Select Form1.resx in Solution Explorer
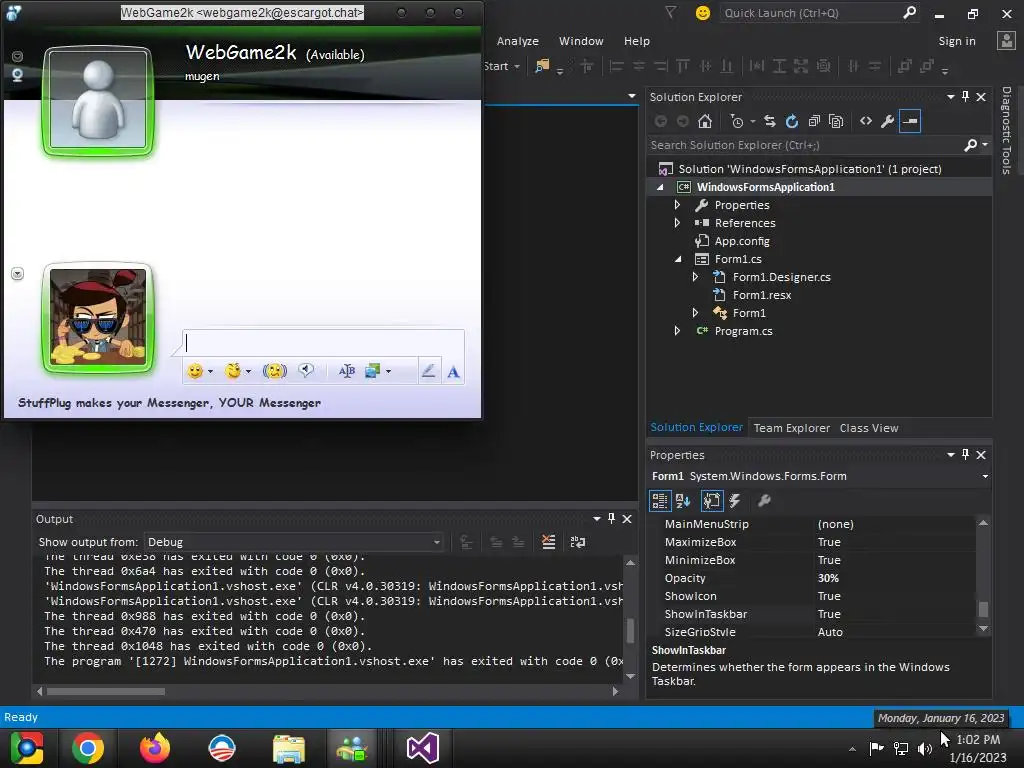 coord(761,295)
